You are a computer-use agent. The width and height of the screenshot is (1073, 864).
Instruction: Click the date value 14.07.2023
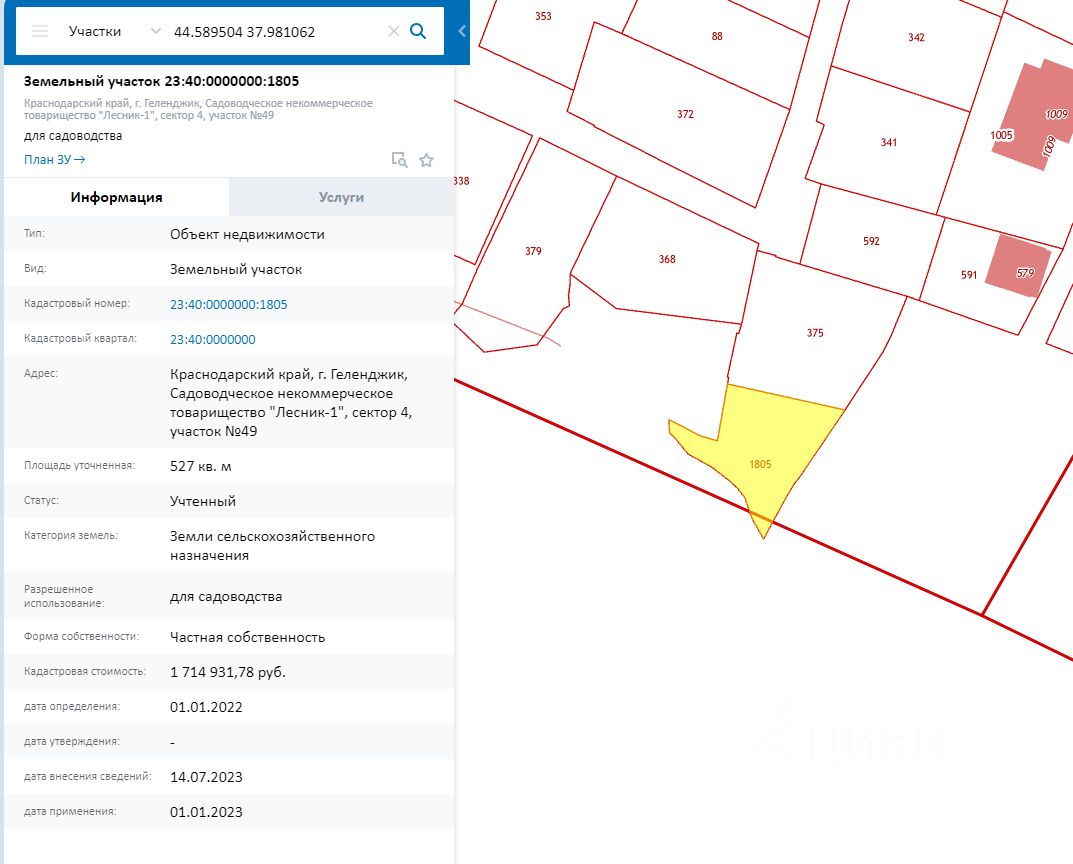point(206,777)
